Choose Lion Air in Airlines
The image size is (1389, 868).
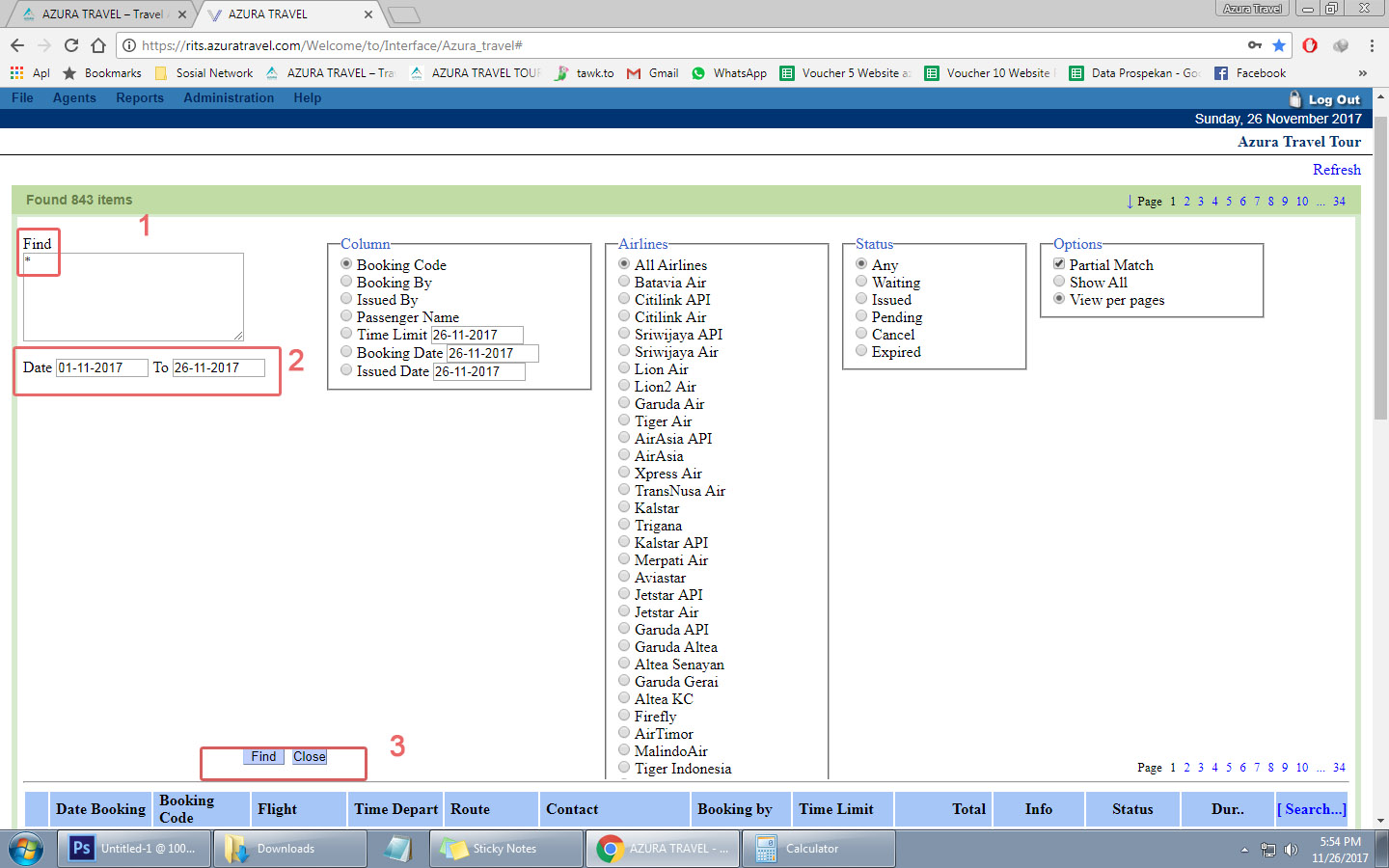coord(624,368)
